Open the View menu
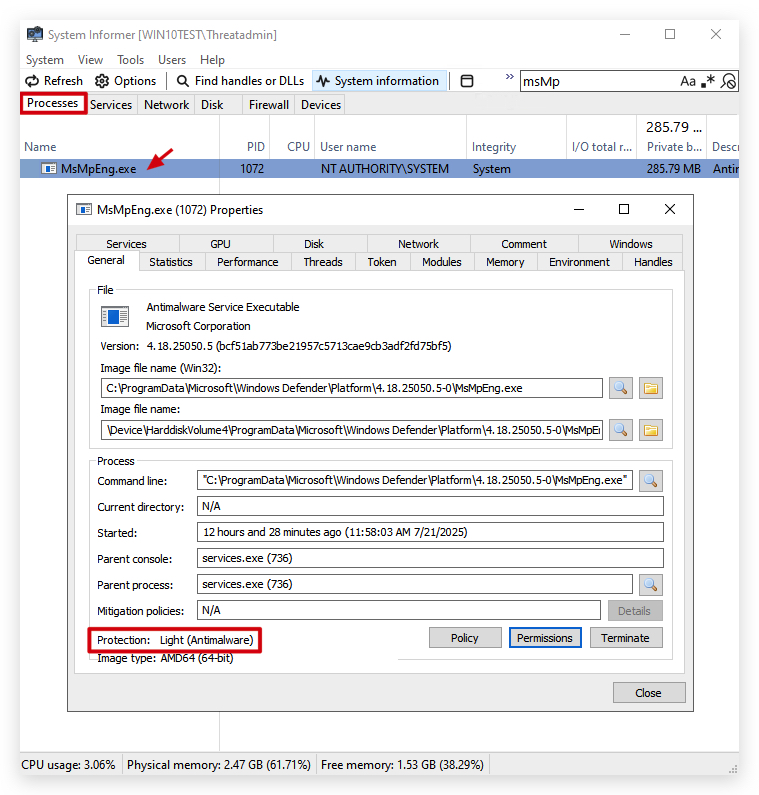This screenshot has width=759, height=795. pos(90,60)
